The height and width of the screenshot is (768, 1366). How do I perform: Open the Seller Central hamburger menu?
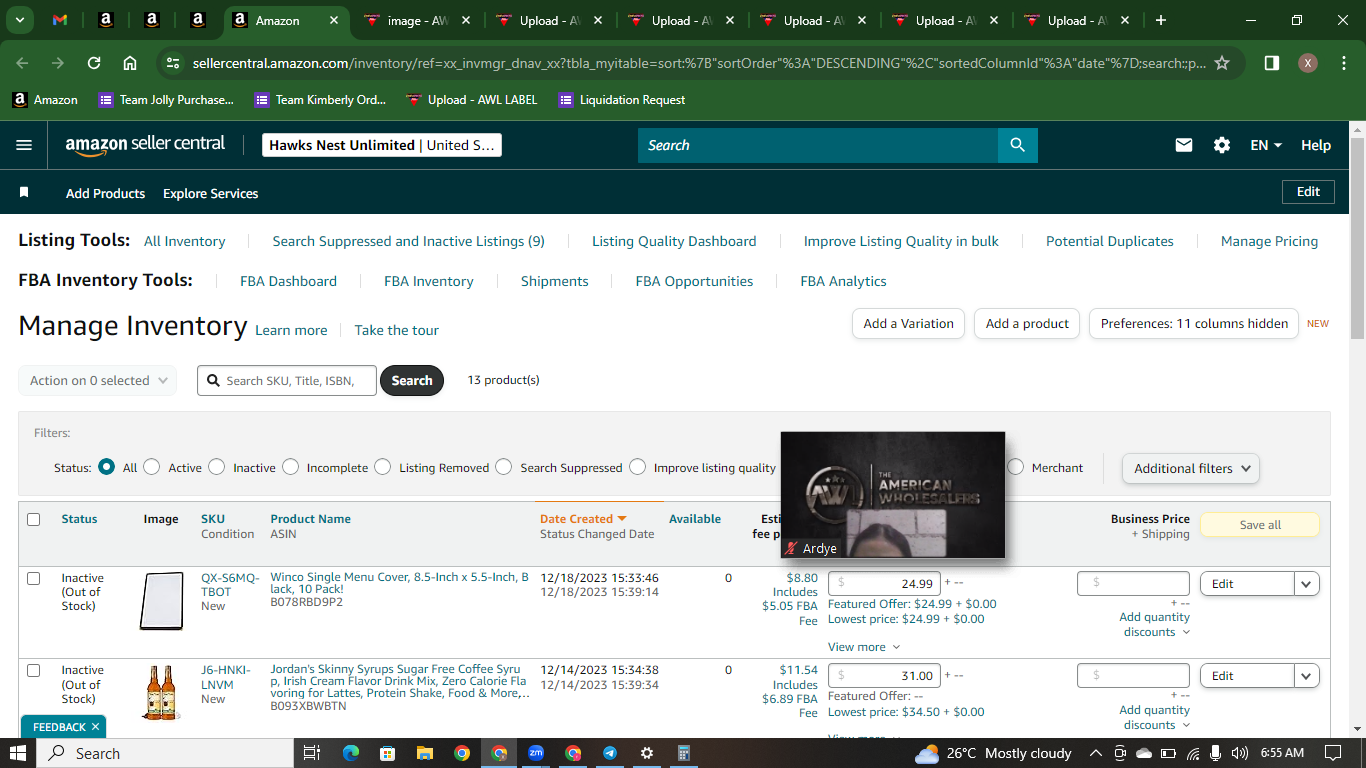click(24, 145)
